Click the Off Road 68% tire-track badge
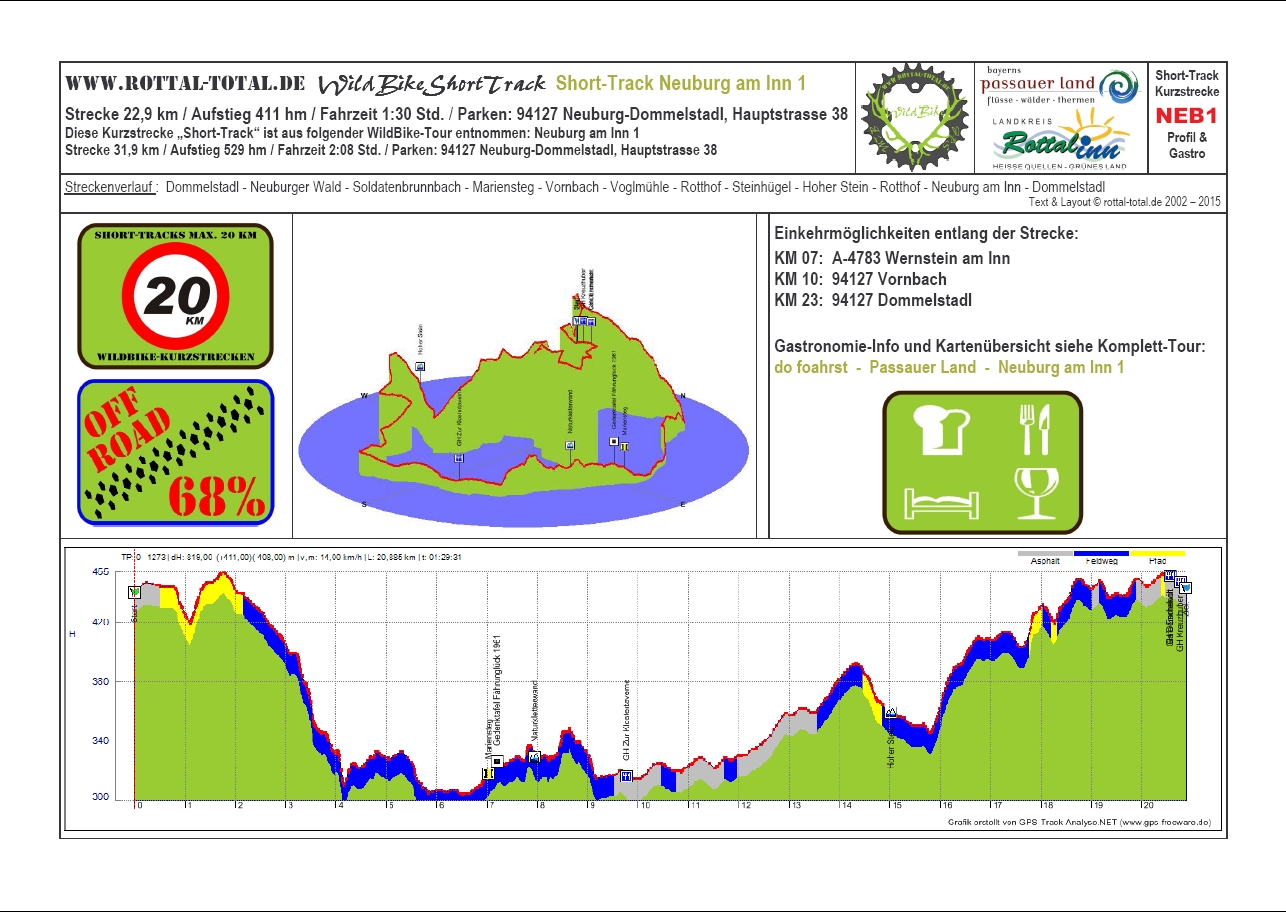This screenshot has height=912, width=1286. pos(175,453)
